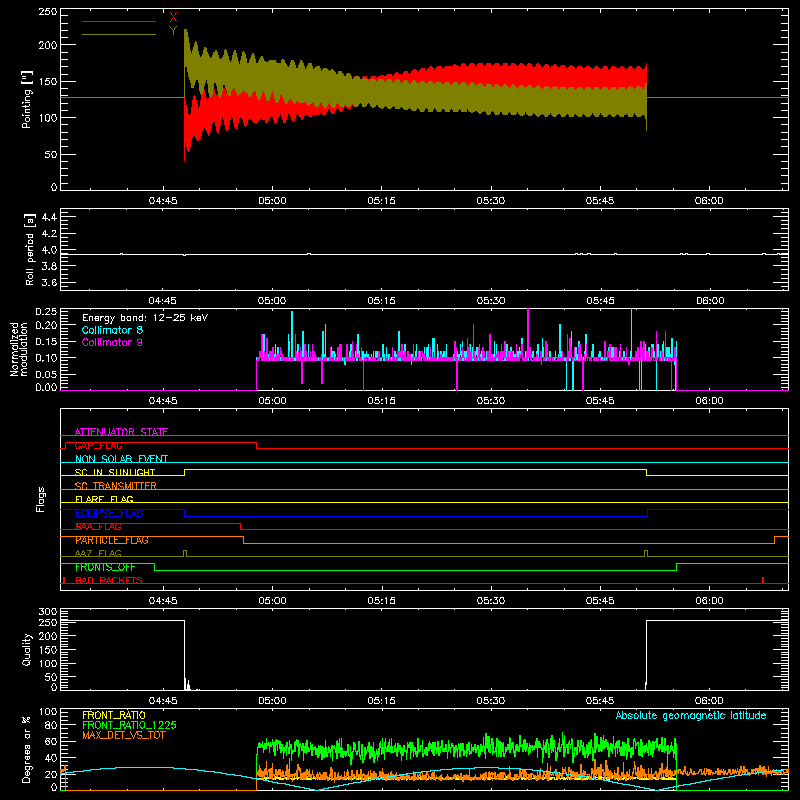Viewport: 800px width, 800px height.
Task: Select the 'Degrees or %' axis label
Action: (x=27, y=749)
